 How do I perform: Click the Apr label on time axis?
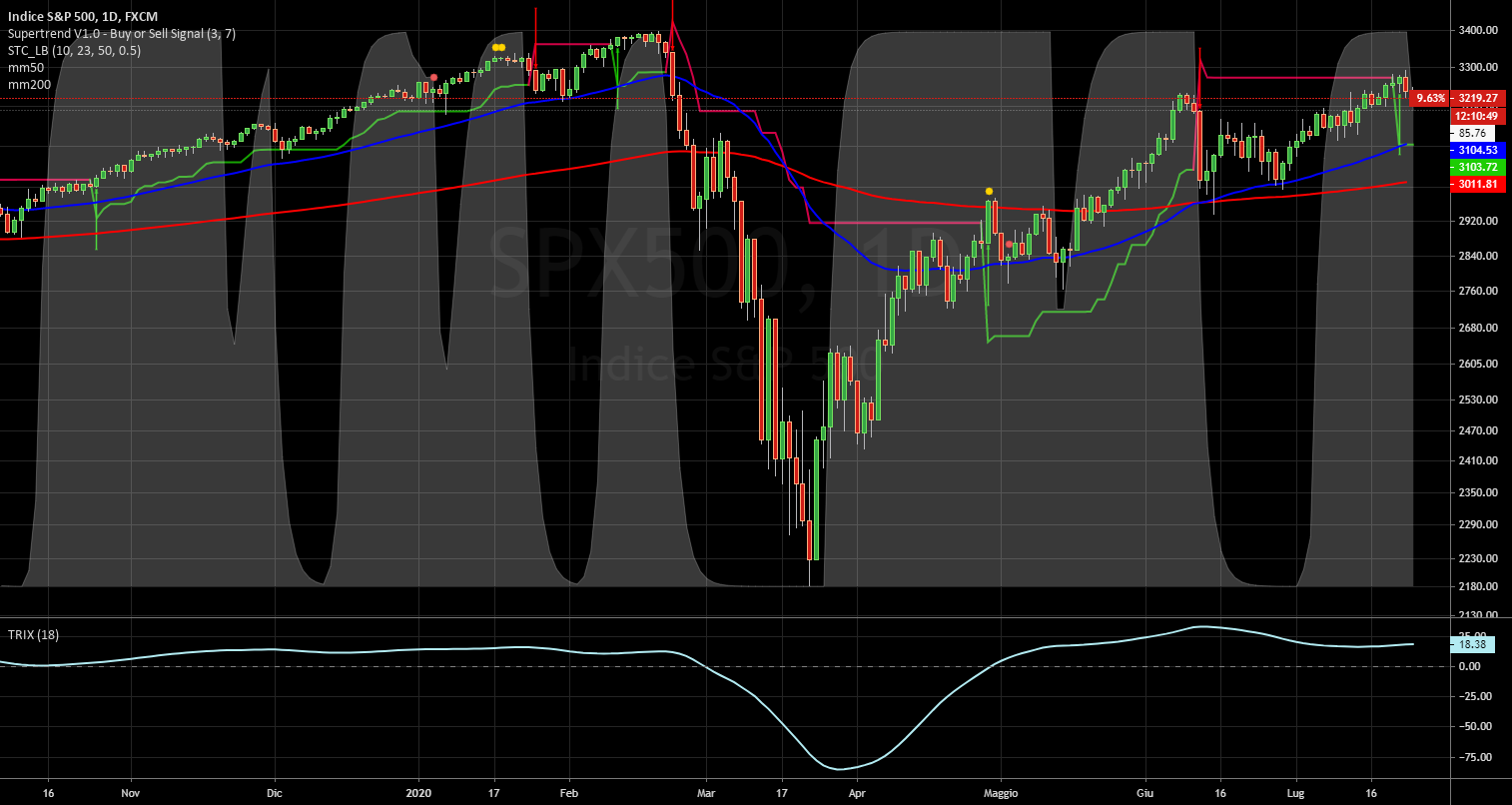[856, 792]
